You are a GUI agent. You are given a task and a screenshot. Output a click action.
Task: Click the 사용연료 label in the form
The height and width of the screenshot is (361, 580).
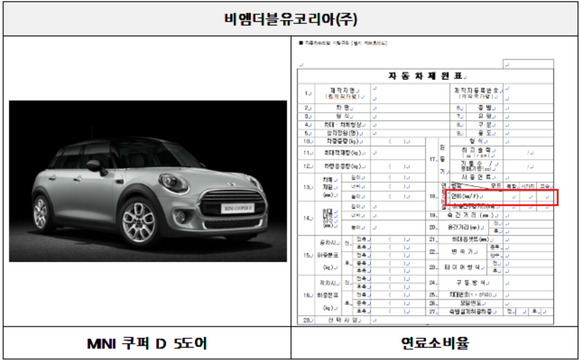click(476, 177)
